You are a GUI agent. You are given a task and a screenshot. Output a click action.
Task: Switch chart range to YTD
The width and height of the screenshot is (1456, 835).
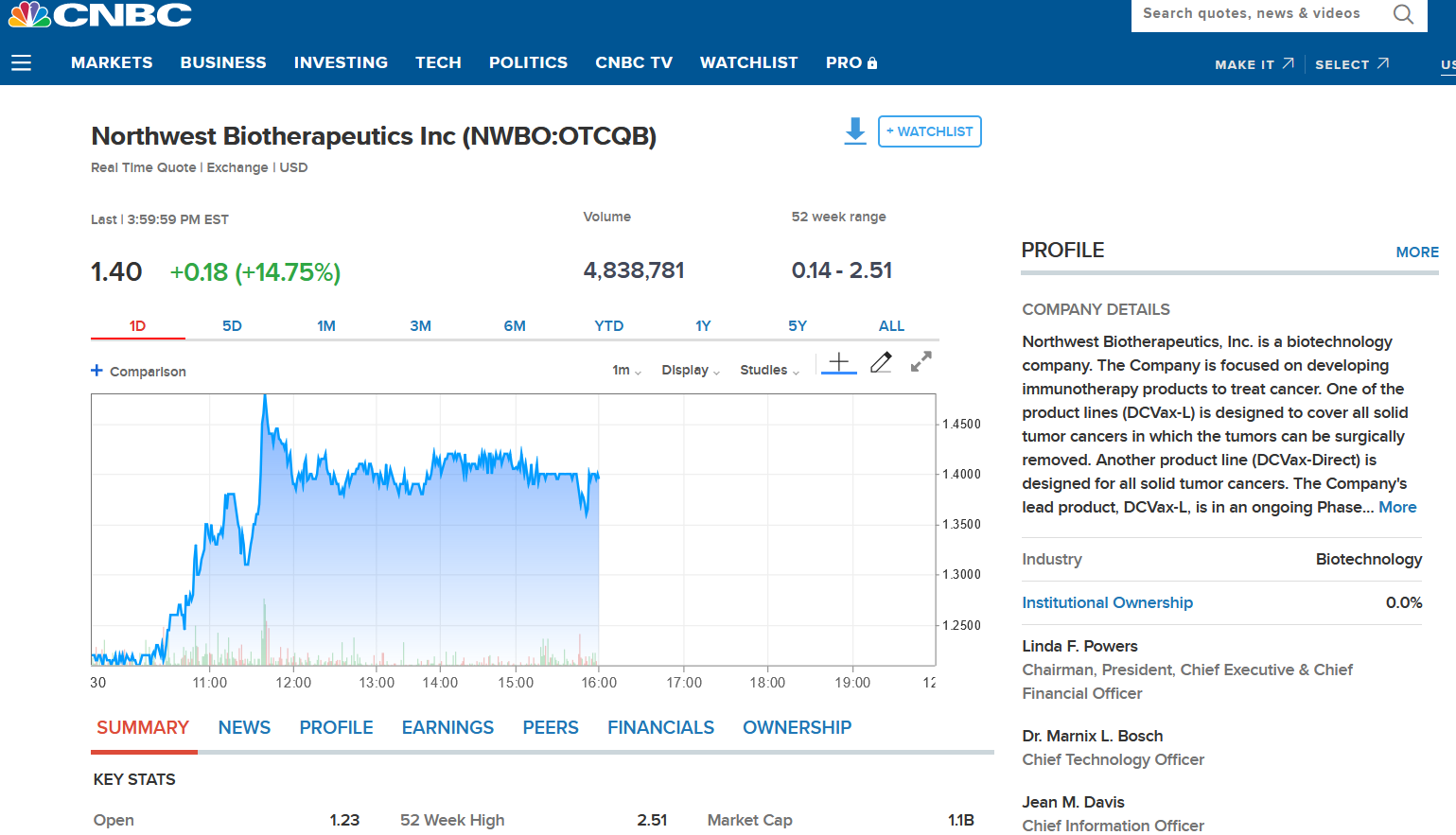[608, 325]
